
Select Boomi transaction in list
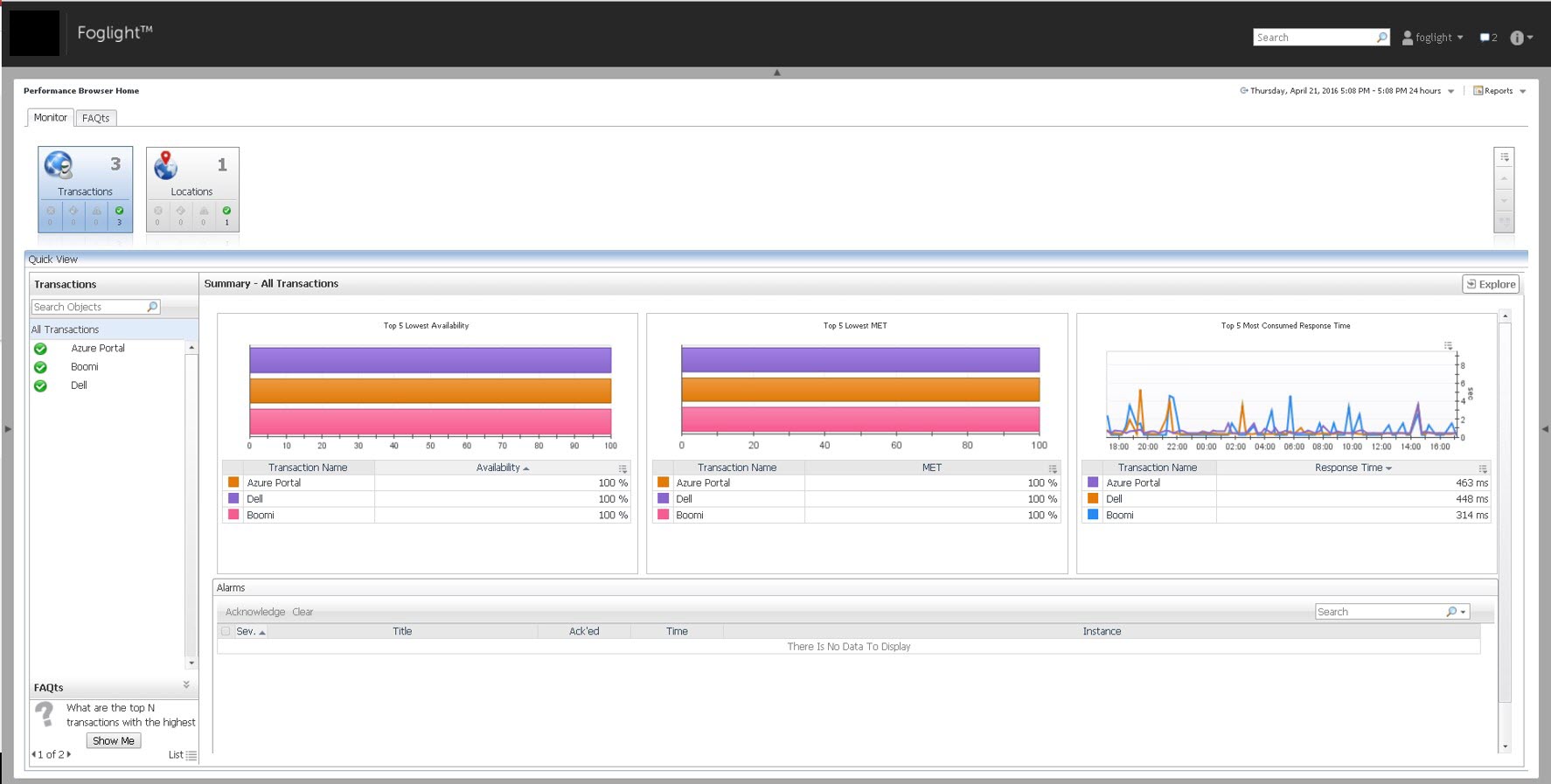click(x=85, y=367)
